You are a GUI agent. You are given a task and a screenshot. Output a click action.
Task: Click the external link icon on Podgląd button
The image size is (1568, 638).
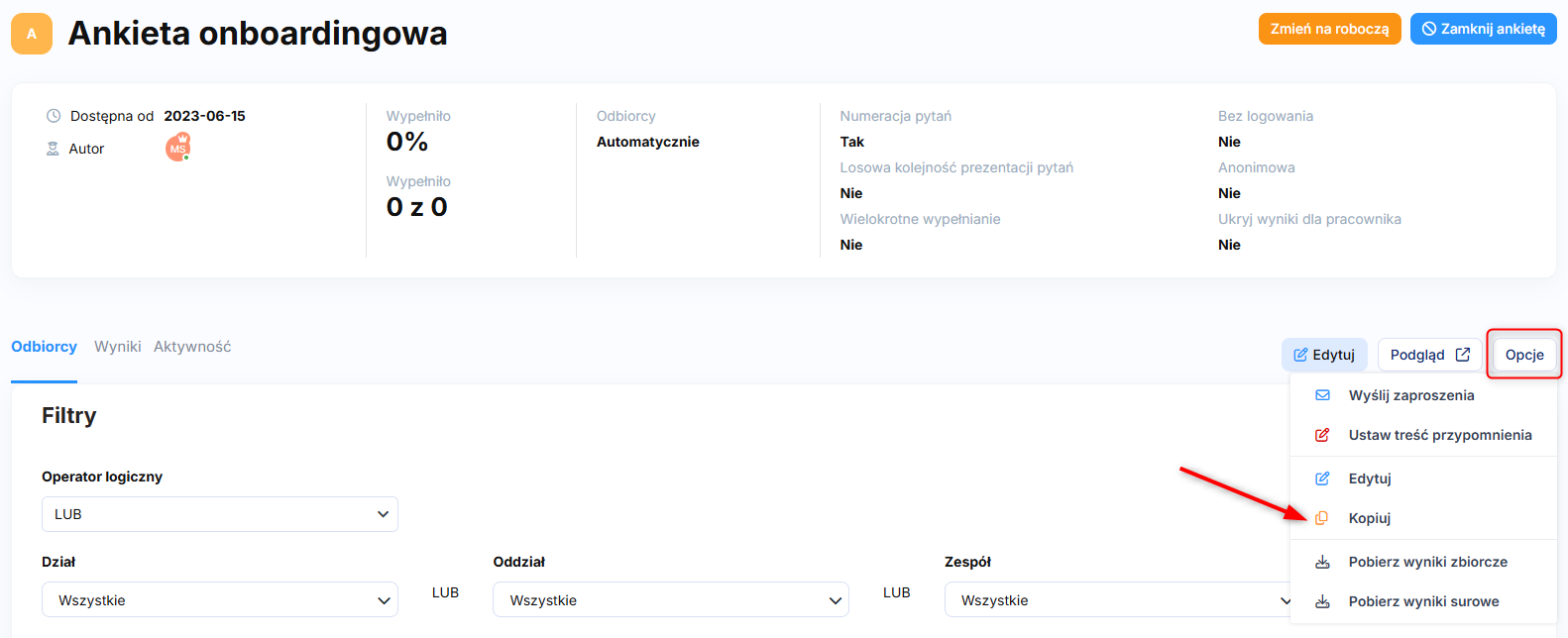1462,355
